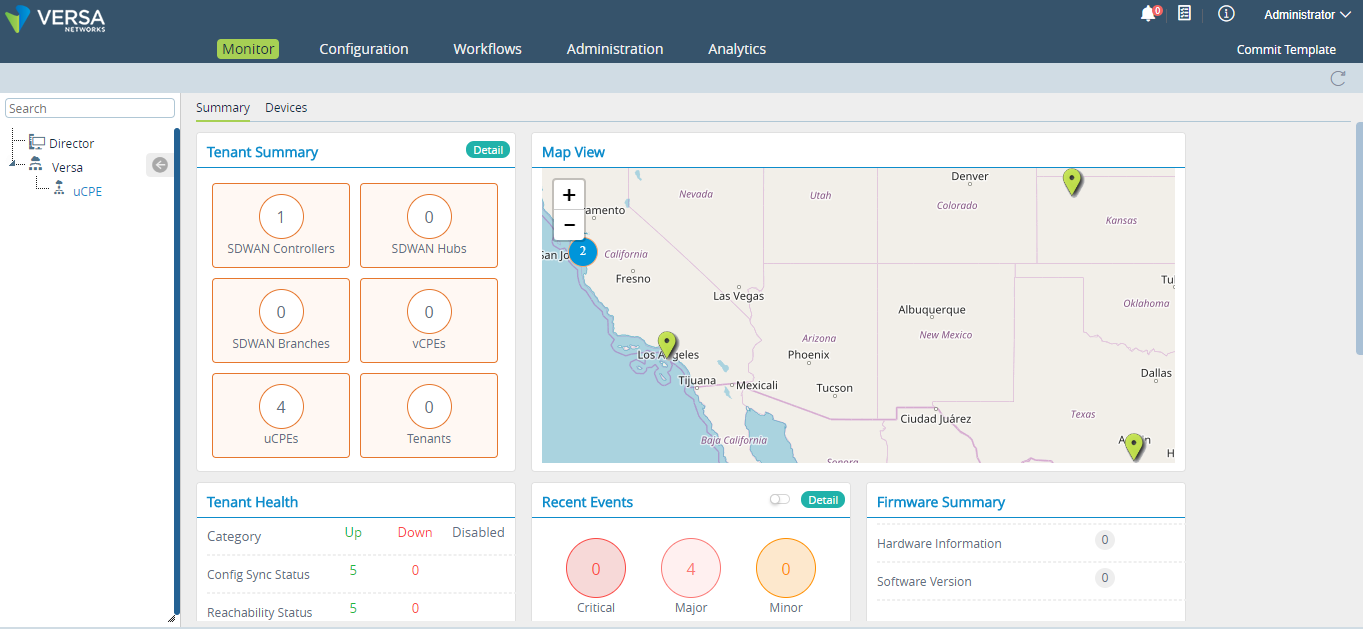This screenshot has height=629, width=1363.
Task: Click the Hardware Information label
Action: 939,543
